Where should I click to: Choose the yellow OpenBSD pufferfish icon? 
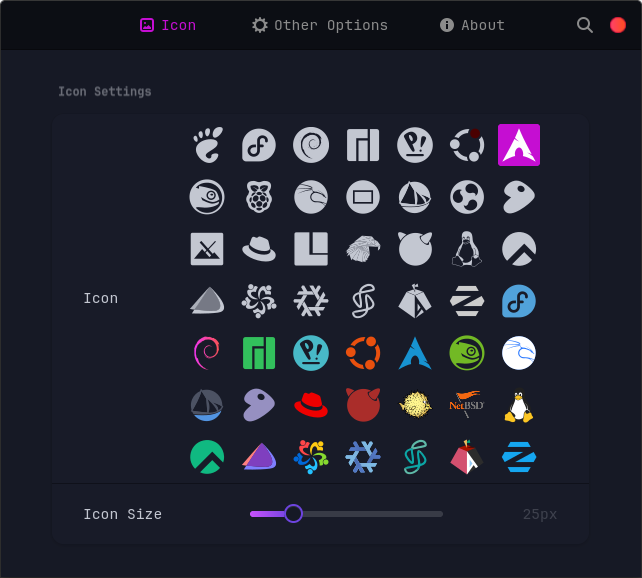point(415,405)
